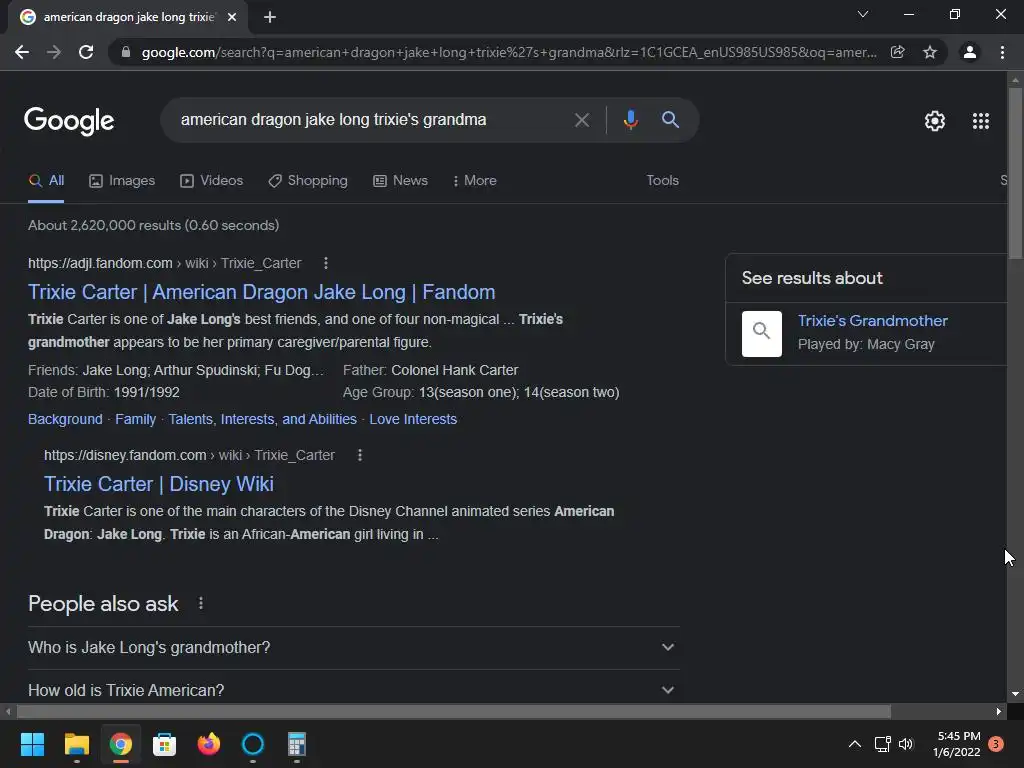Submit the search with the magnifier
The width and height of the screenshot is (1024, 768).
point(670,120)
